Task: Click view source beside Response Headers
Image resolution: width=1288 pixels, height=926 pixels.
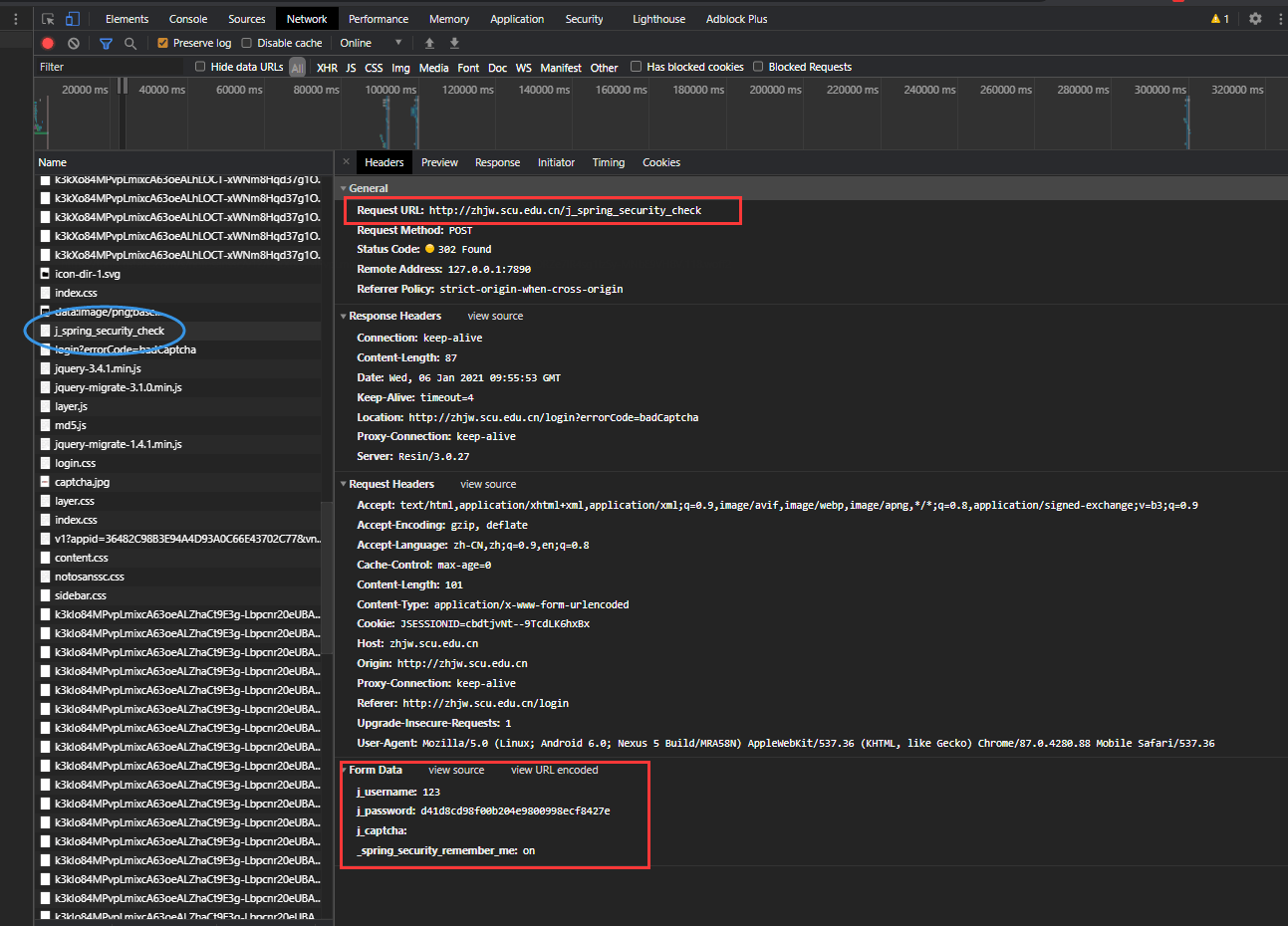Action: point(495,316)
